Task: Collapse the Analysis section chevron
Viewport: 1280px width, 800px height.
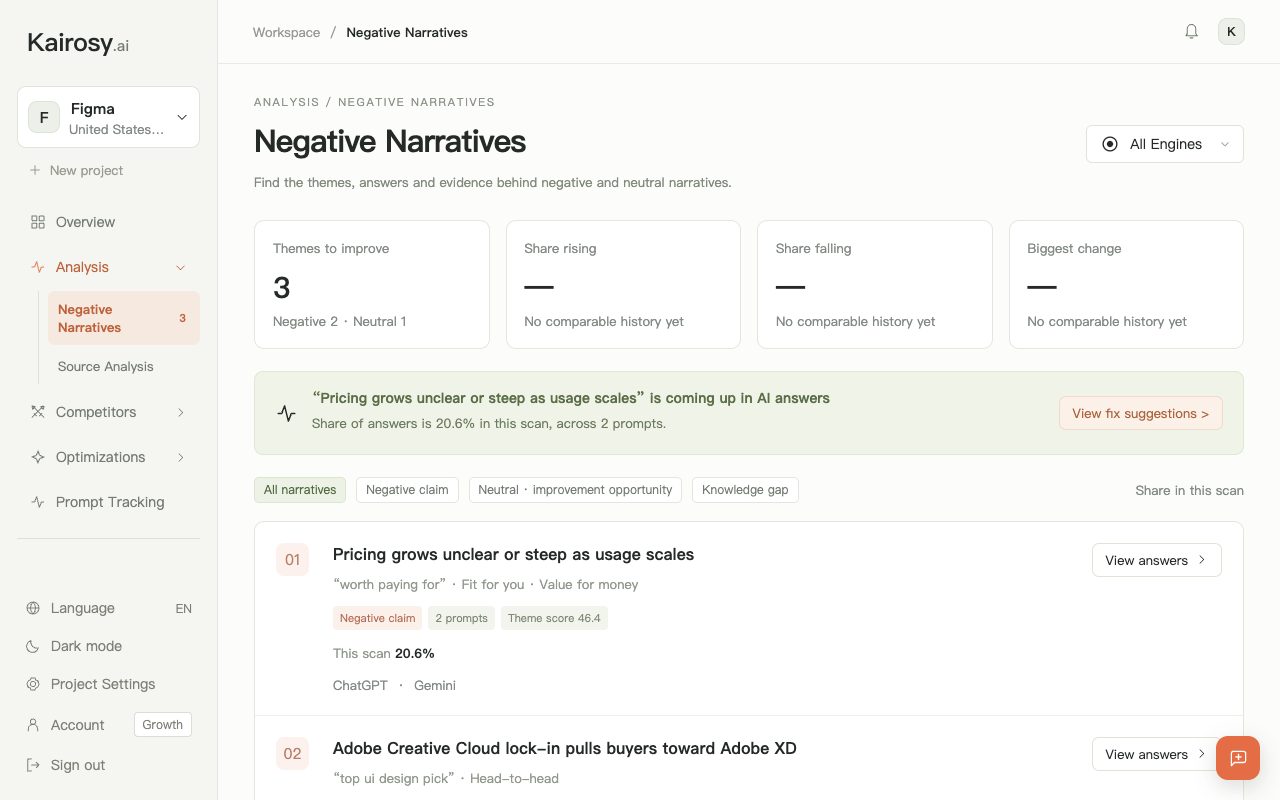Action: (x=181, y=267)
